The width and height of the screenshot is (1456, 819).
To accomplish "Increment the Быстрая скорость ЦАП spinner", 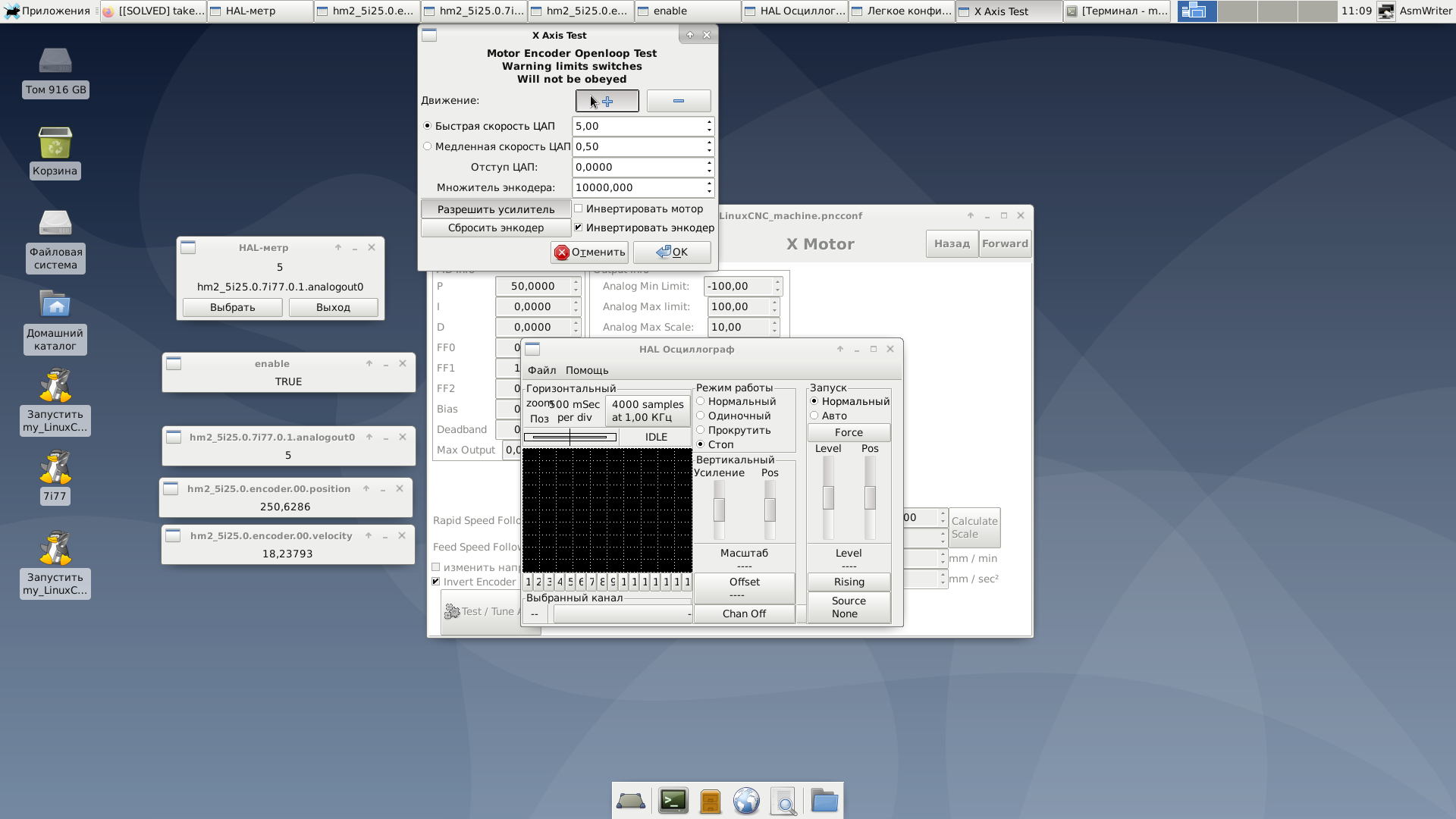I will click(709, 122).
